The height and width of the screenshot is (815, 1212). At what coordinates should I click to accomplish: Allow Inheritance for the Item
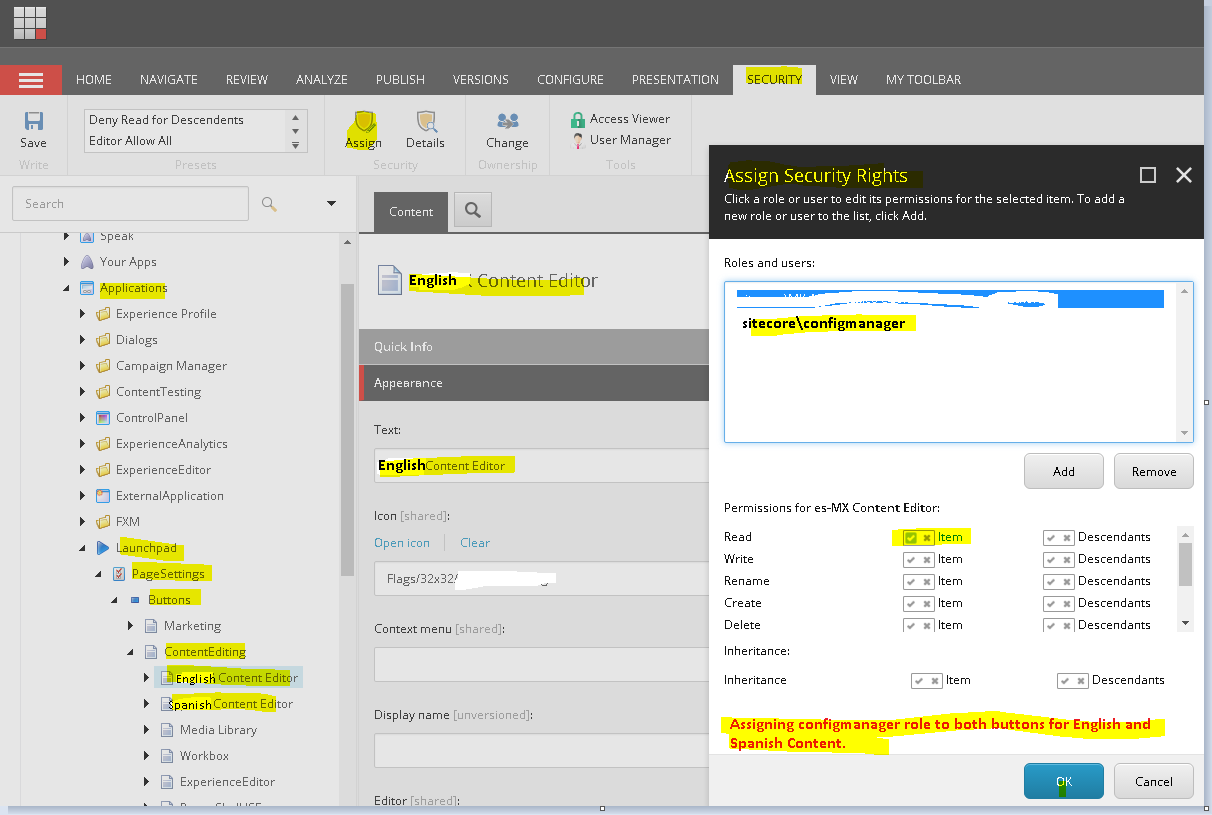coord(919,680)
